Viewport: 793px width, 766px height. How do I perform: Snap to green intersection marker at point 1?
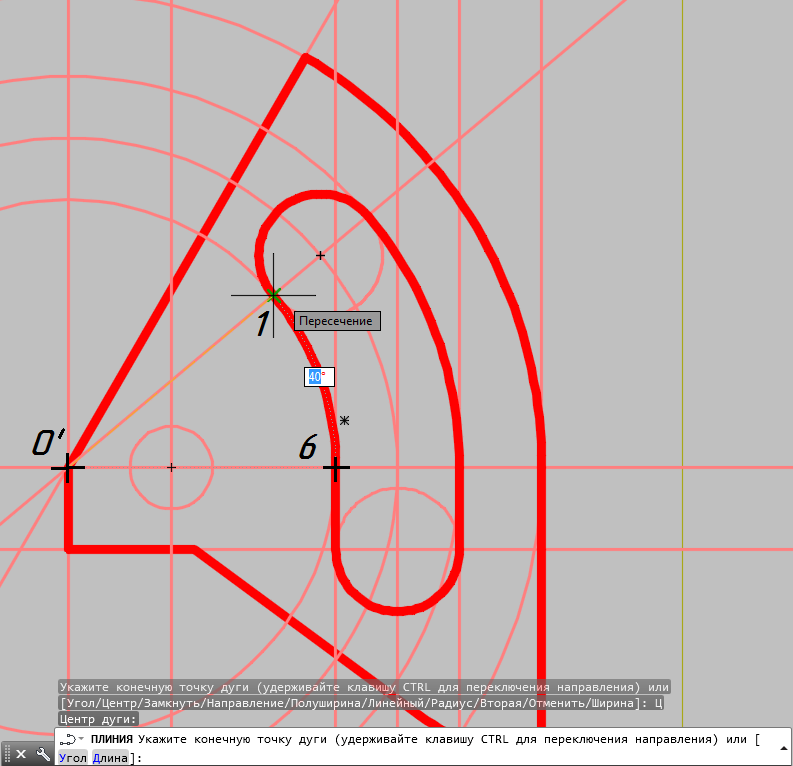[274, 295]
